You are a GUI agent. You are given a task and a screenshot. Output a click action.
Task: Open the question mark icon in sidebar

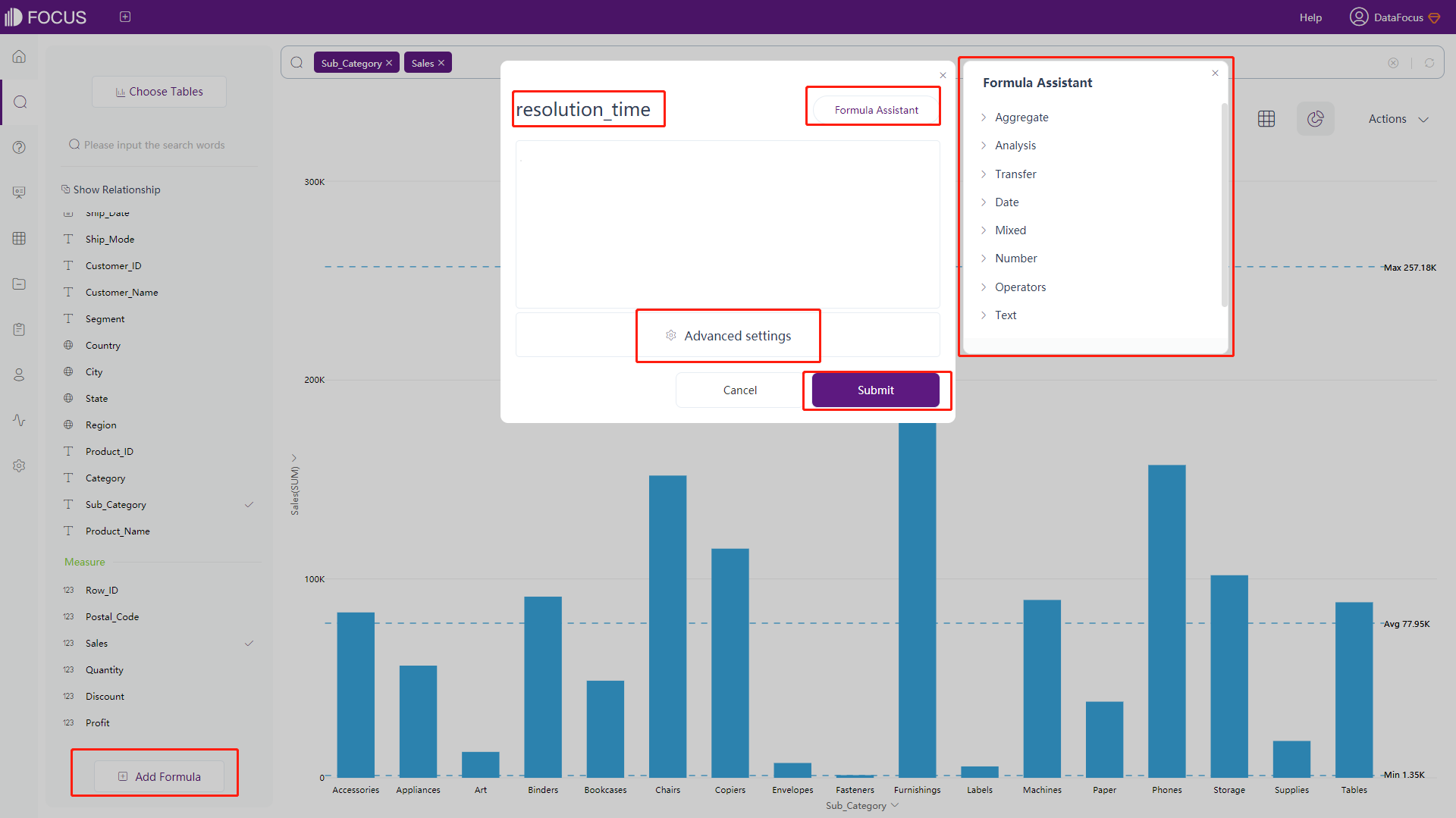(x=20, y=147)
